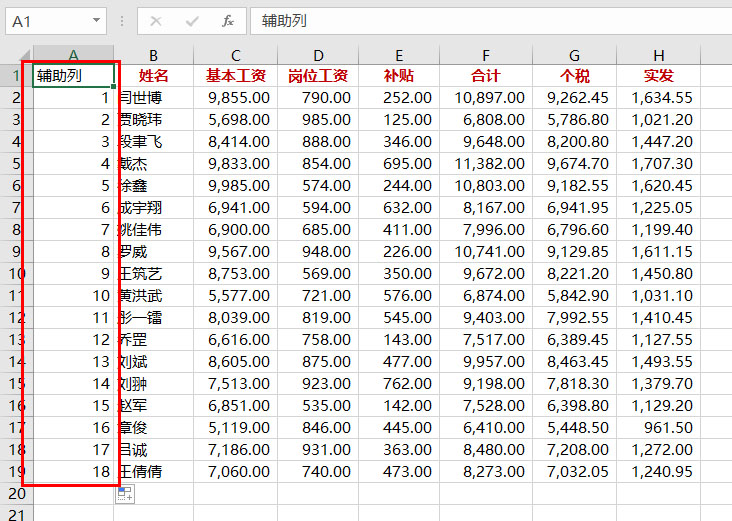The height and width of the screenshot is (521, 732).
Task: Click the 实发 header cell
Action: pos(659,76)
